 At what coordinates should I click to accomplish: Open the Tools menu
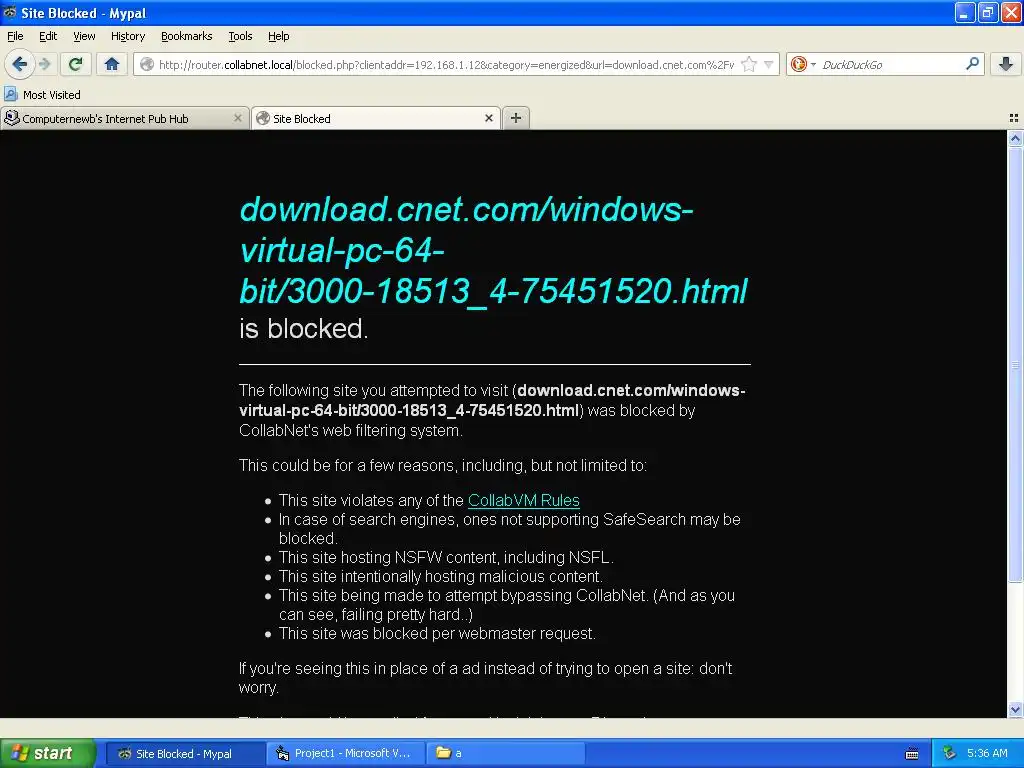click(x=240, y=36)
